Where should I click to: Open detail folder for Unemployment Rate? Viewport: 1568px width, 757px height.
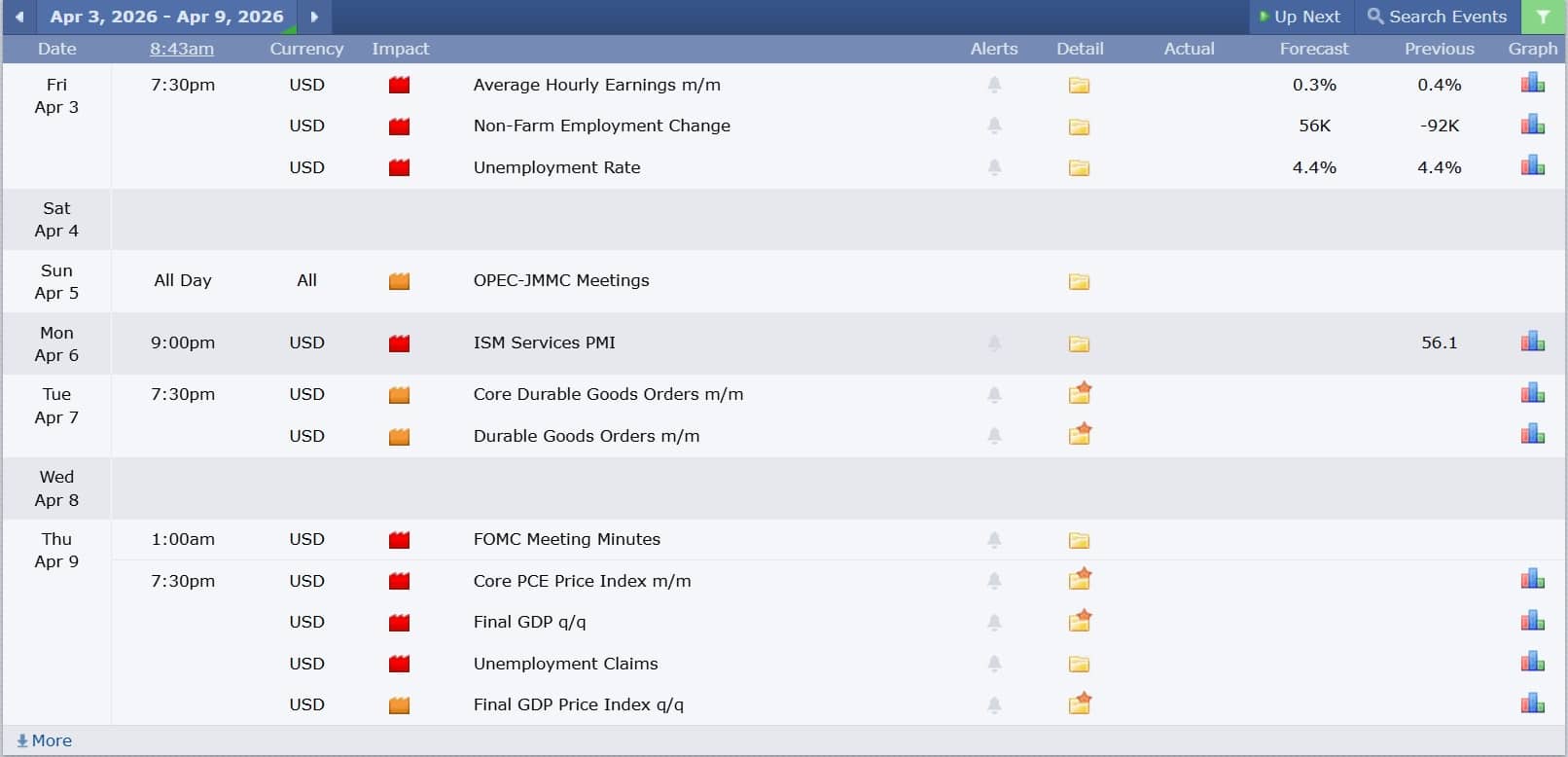pos(1079,167)
